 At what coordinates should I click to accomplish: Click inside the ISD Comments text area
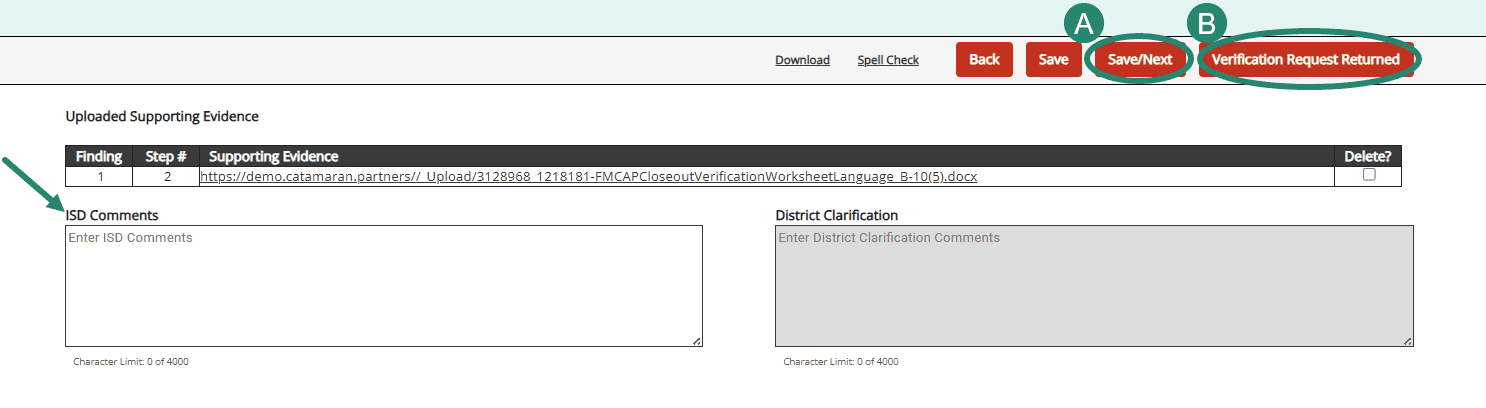[384, 286]
